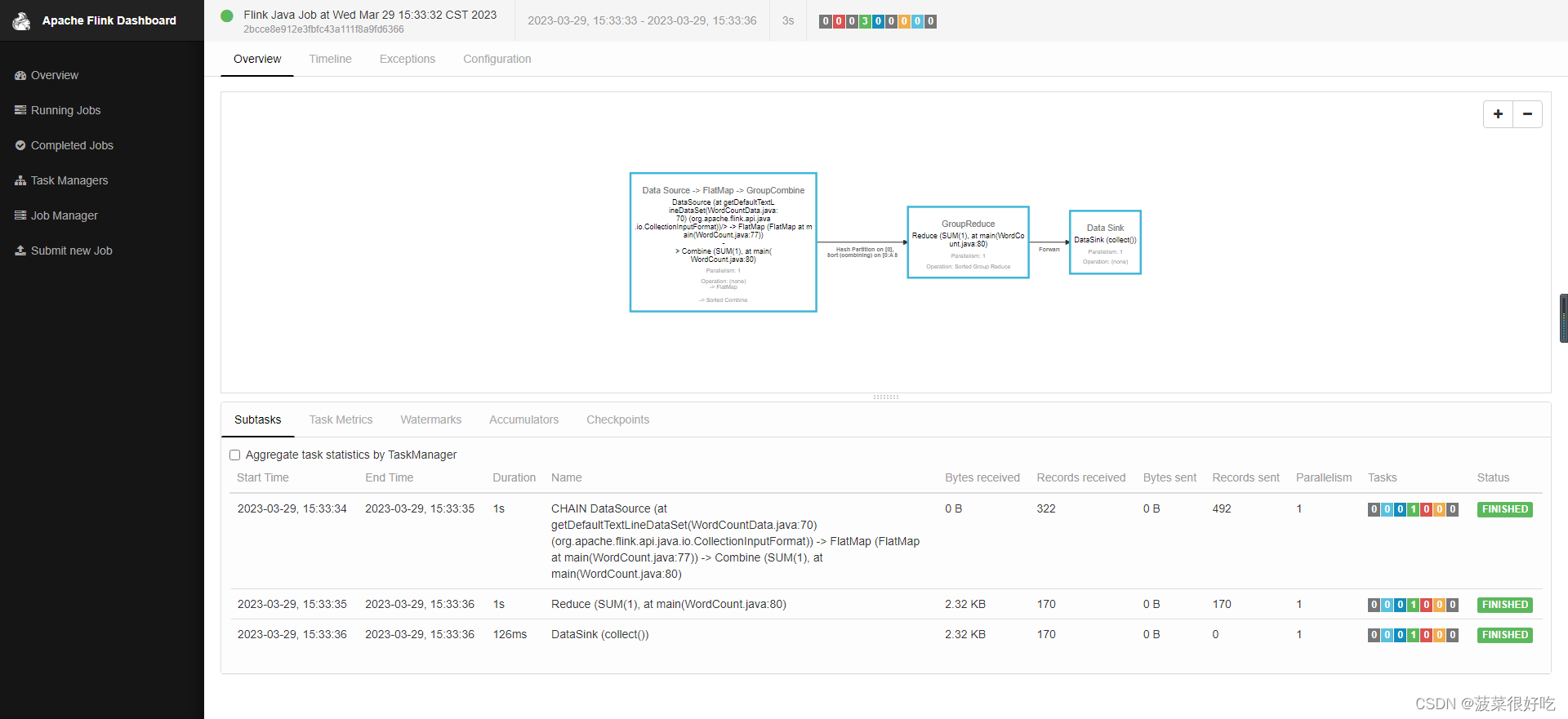
Task: Click the 2.32 KB bytes received in Reduce row
Action: tap(965, 605)
